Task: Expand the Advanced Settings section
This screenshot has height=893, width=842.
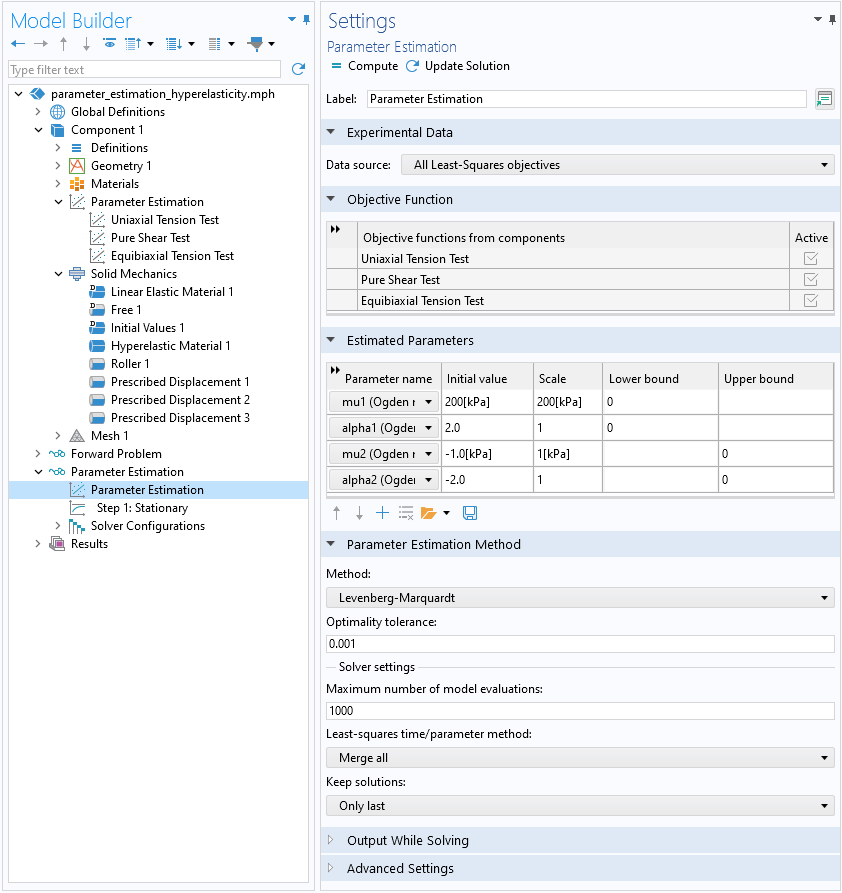Action: (x=400, y=869)
